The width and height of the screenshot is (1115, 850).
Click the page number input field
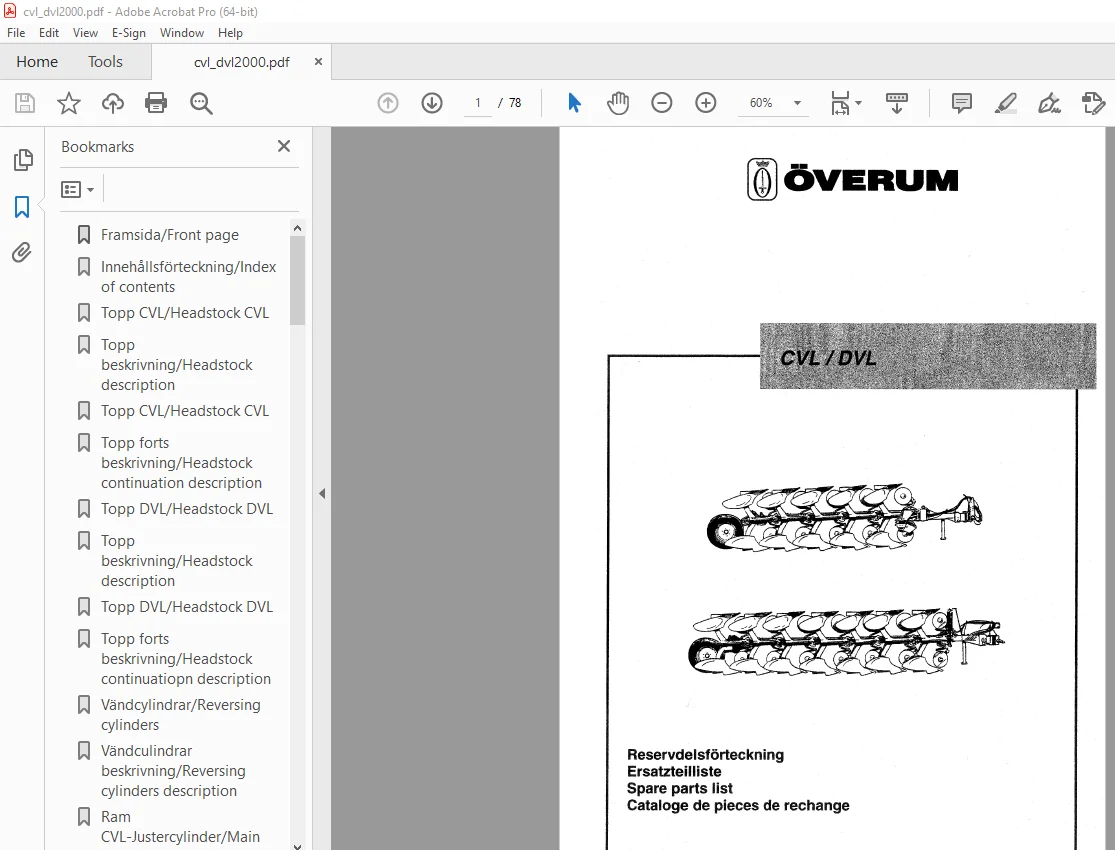[478, 103]
